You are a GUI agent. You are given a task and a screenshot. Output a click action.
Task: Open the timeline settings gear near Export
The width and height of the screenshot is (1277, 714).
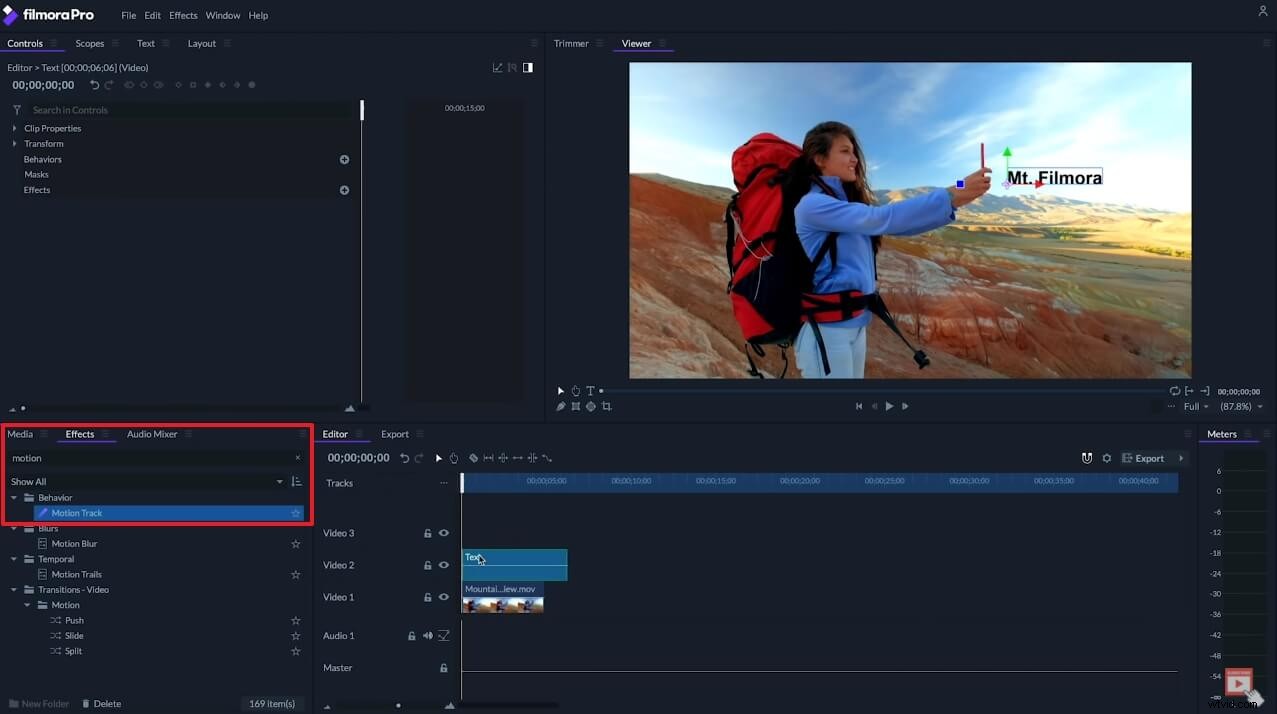coord(1106,458)
